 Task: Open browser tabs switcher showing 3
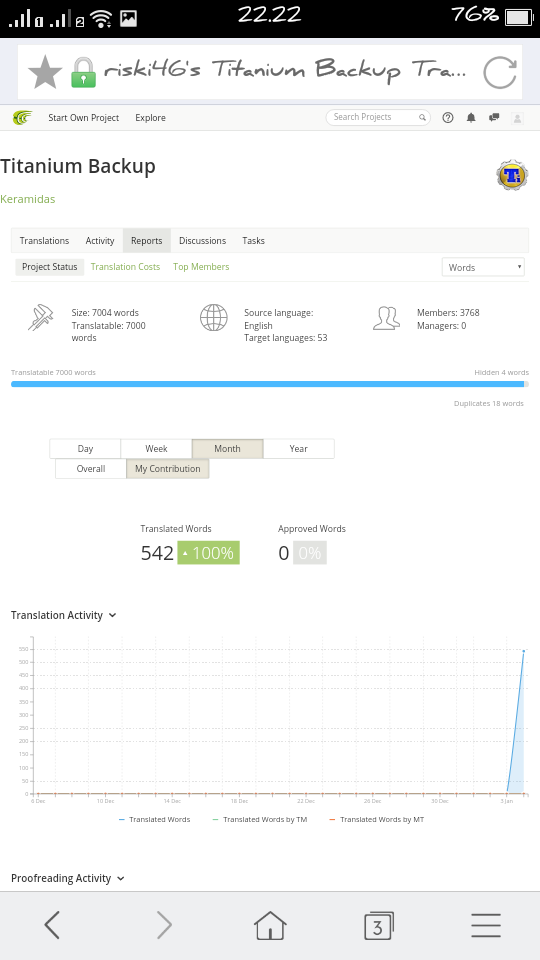[x=378, y=925]
